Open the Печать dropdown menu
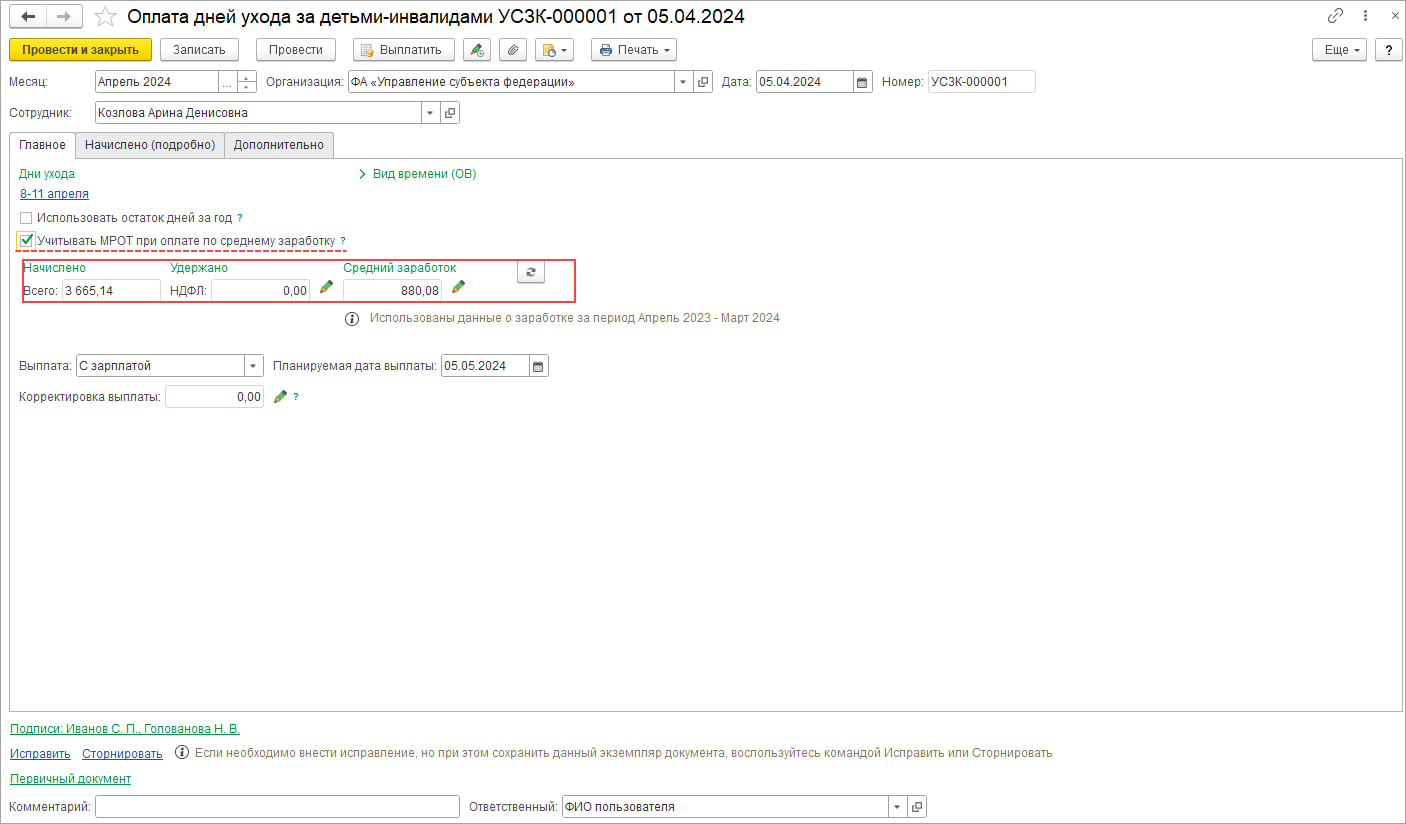The image size is (1406, 824). click(x=634, y=50)
